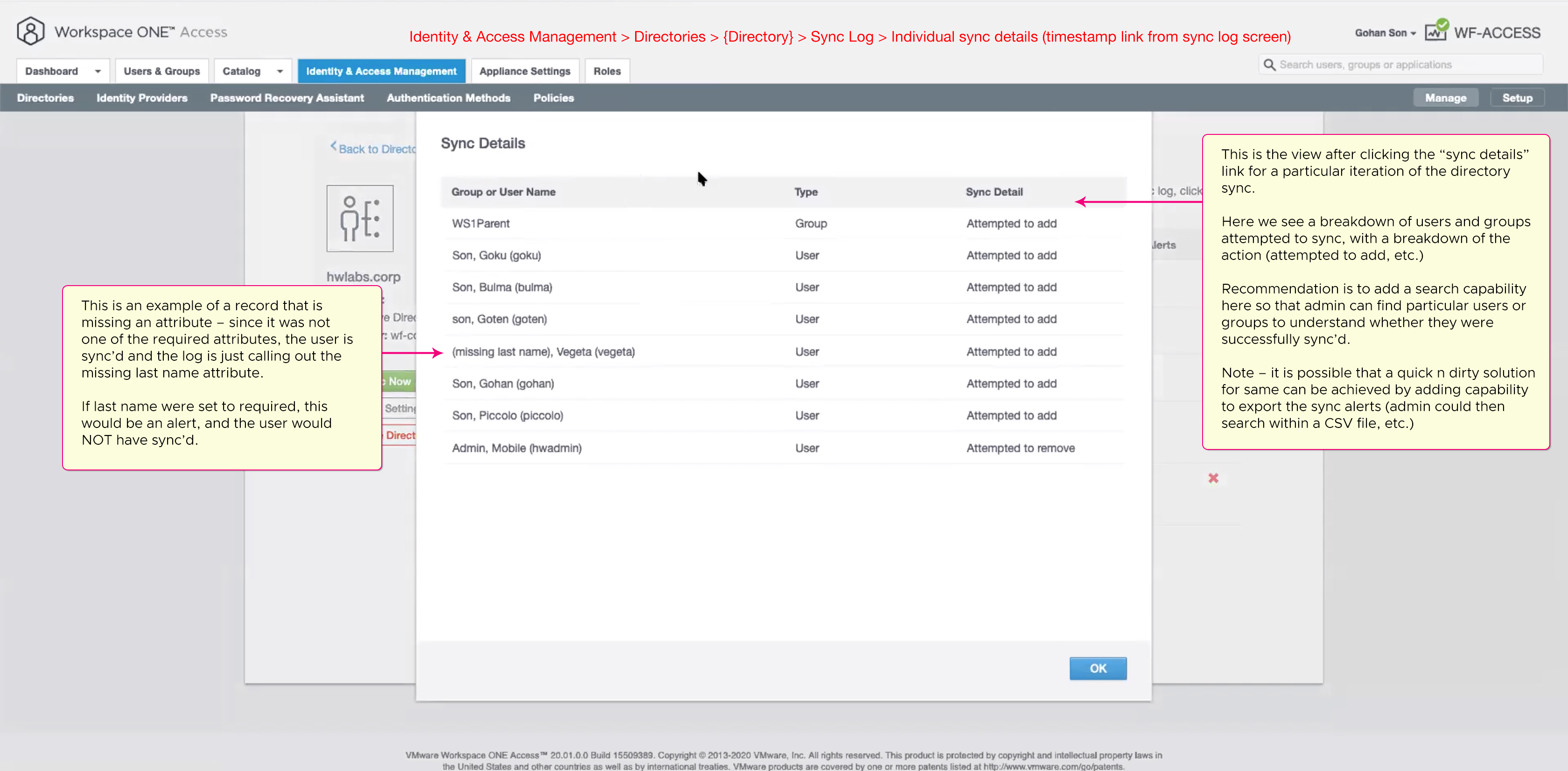The width and height of the screenshot is (1568, 771).
Task: Open the Roles tab
Action: tap(607, 71)
